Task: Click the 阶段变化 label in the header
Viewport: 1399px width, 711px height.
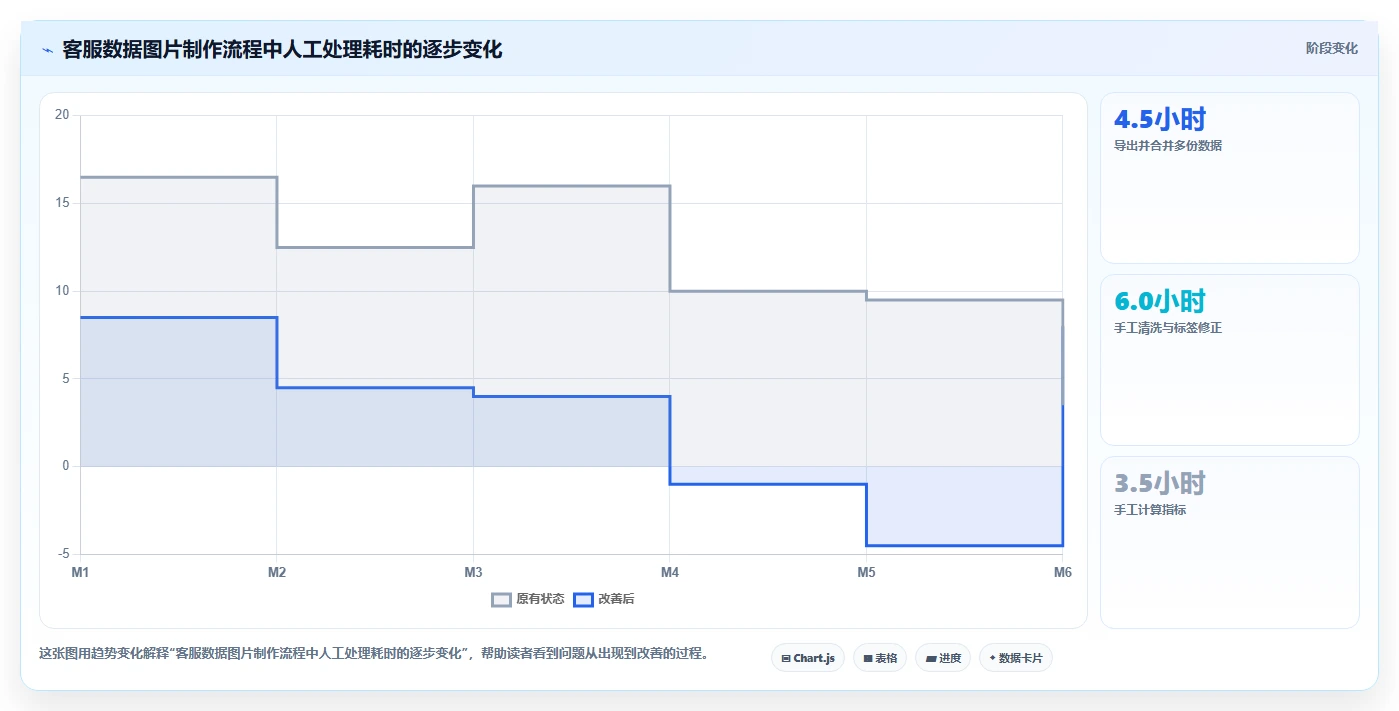Action: click(1331, 48)
